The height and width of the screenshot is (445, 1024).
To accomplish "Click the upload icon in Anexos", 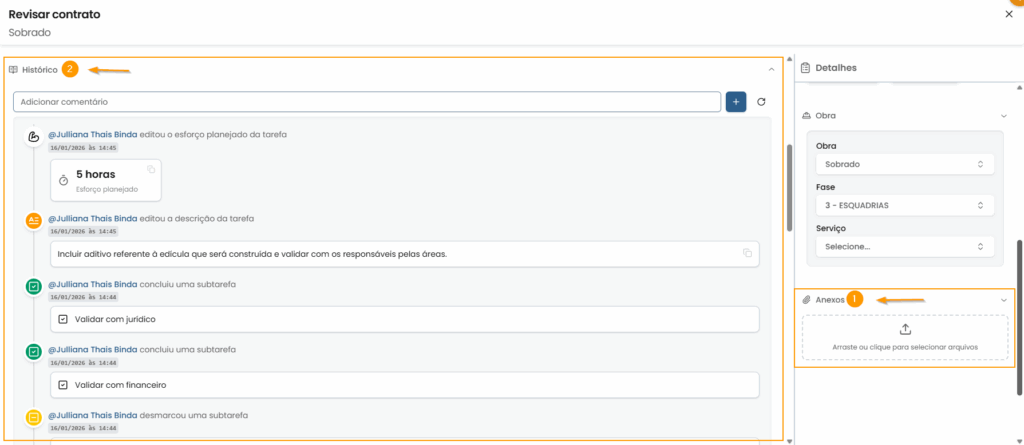I will pyautogui.click(x=905, y=329).
